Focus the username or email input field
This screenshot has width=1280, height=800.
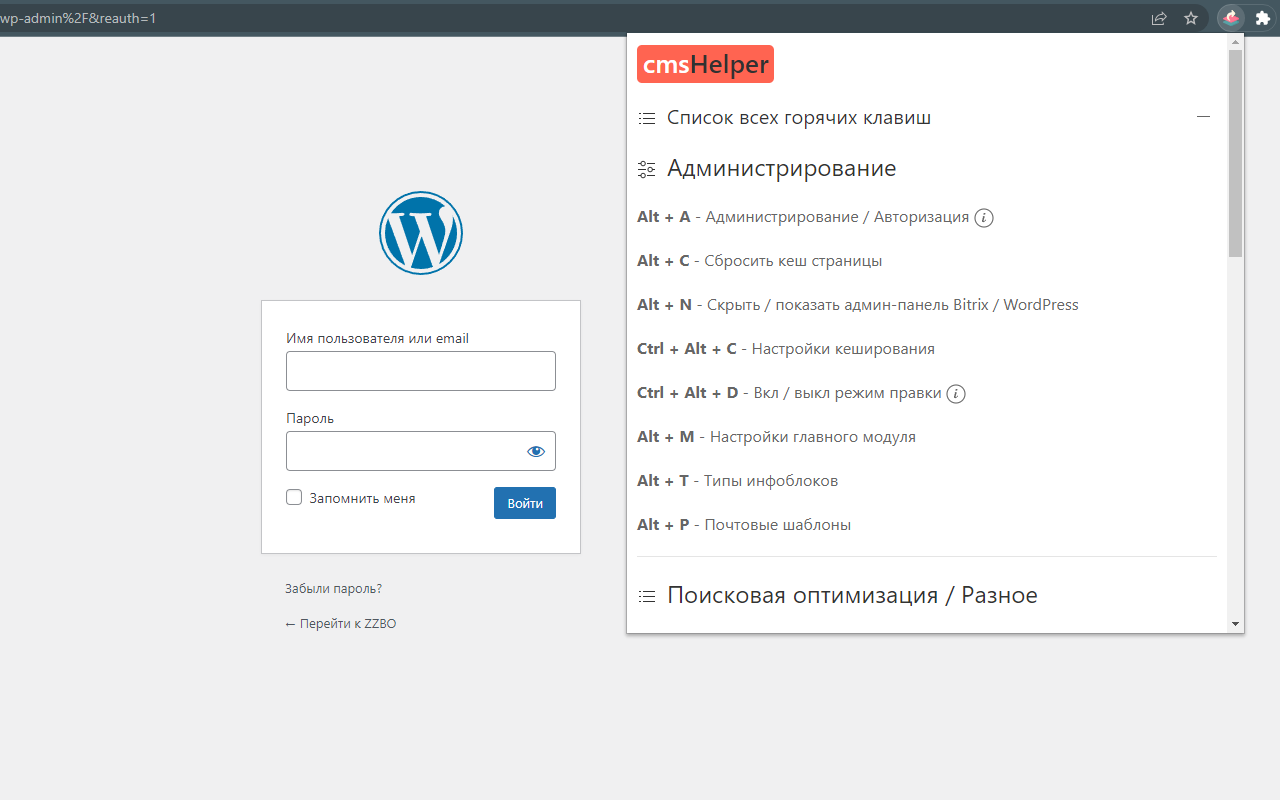click(x=421, y=371)
